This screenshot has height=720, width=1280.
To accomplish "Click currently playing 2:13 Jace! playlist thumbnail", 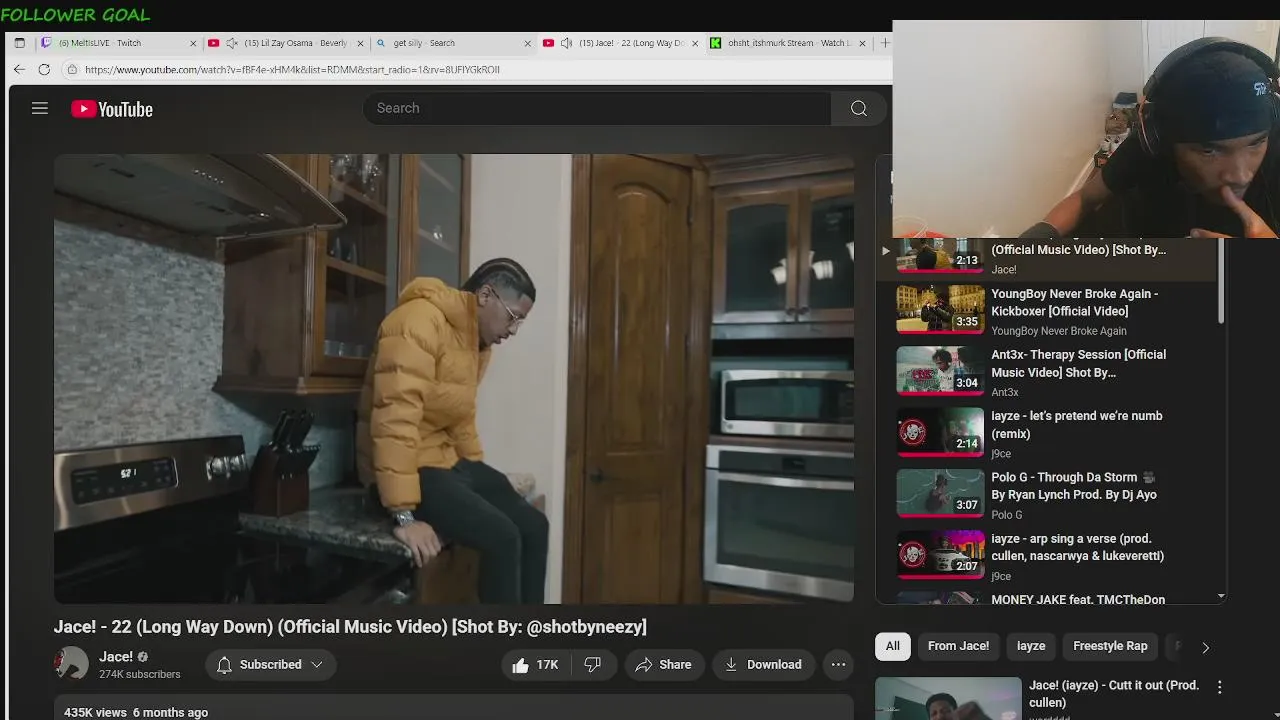I will (940, 256).
